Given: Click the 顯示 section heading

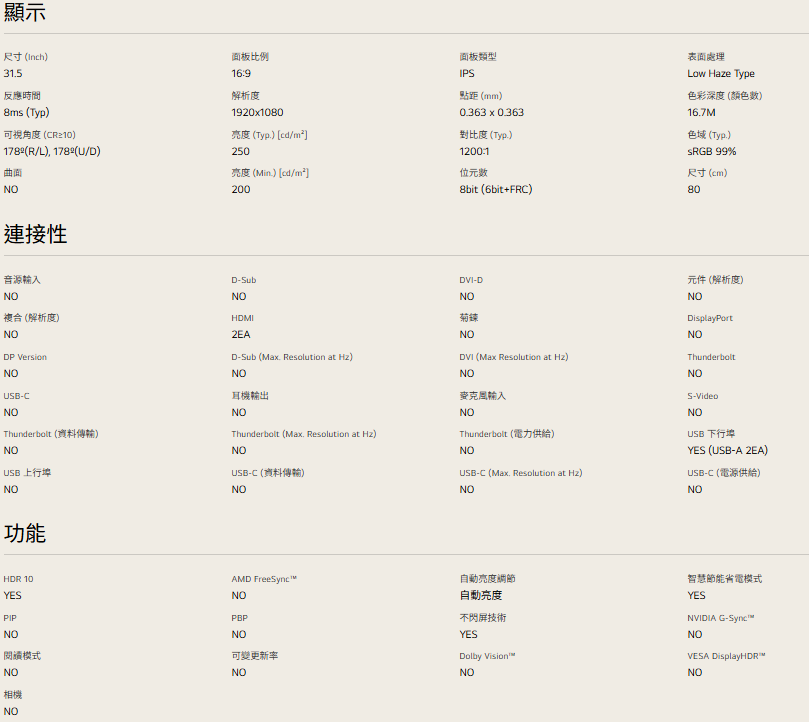Looking at the screenshot, I should point(25,13).
